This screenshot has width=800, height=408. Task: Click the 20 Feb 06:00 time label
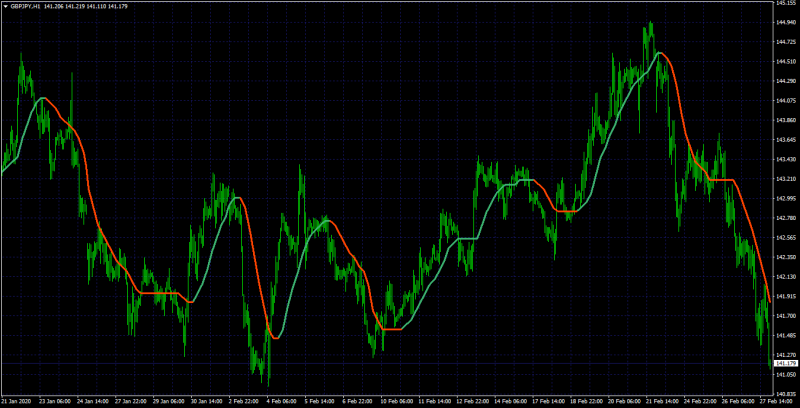(x=624, y=402)
